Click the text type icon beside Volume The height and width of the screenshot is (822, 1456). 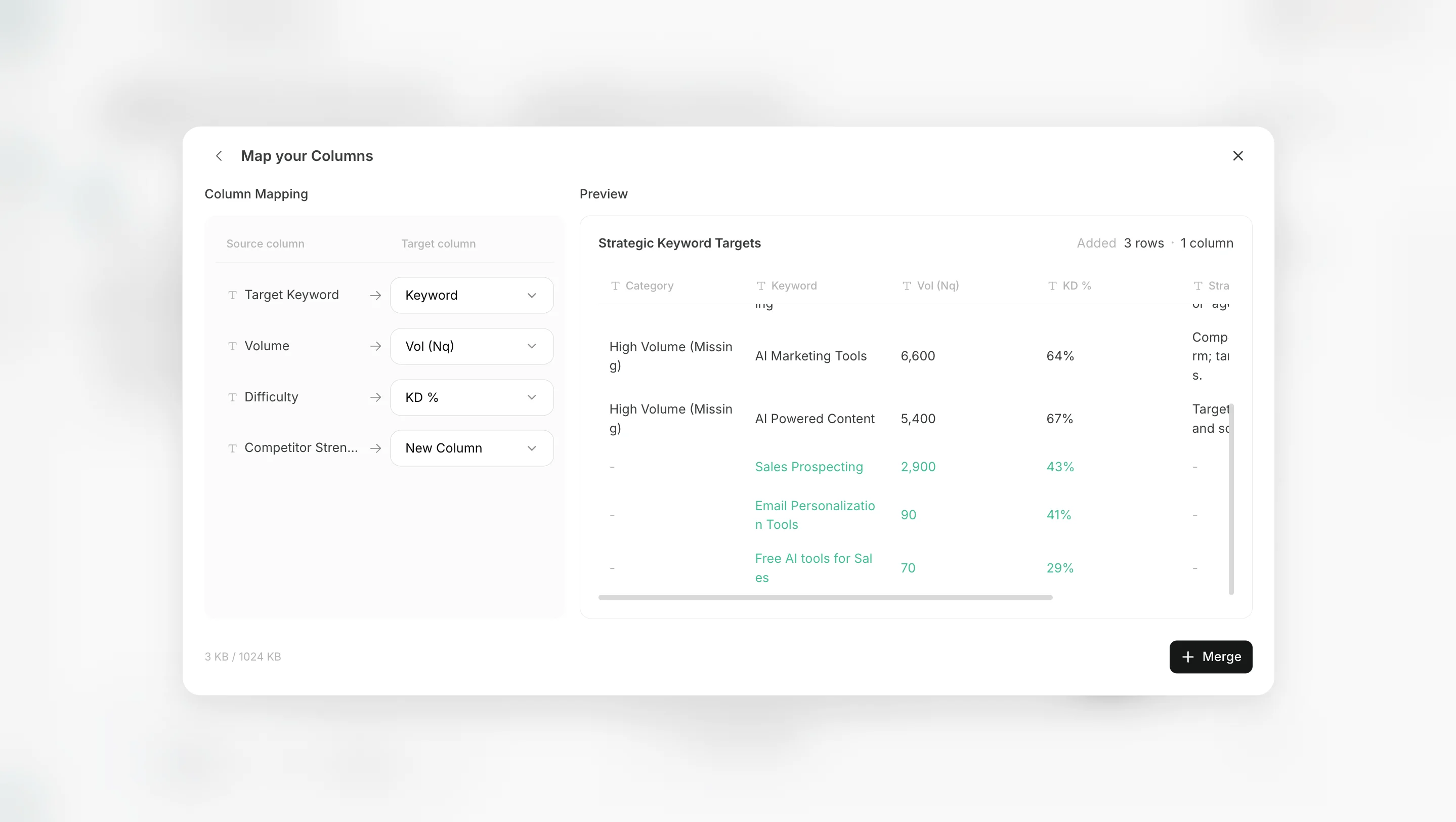pyautogui.click(x=232, y=346)
